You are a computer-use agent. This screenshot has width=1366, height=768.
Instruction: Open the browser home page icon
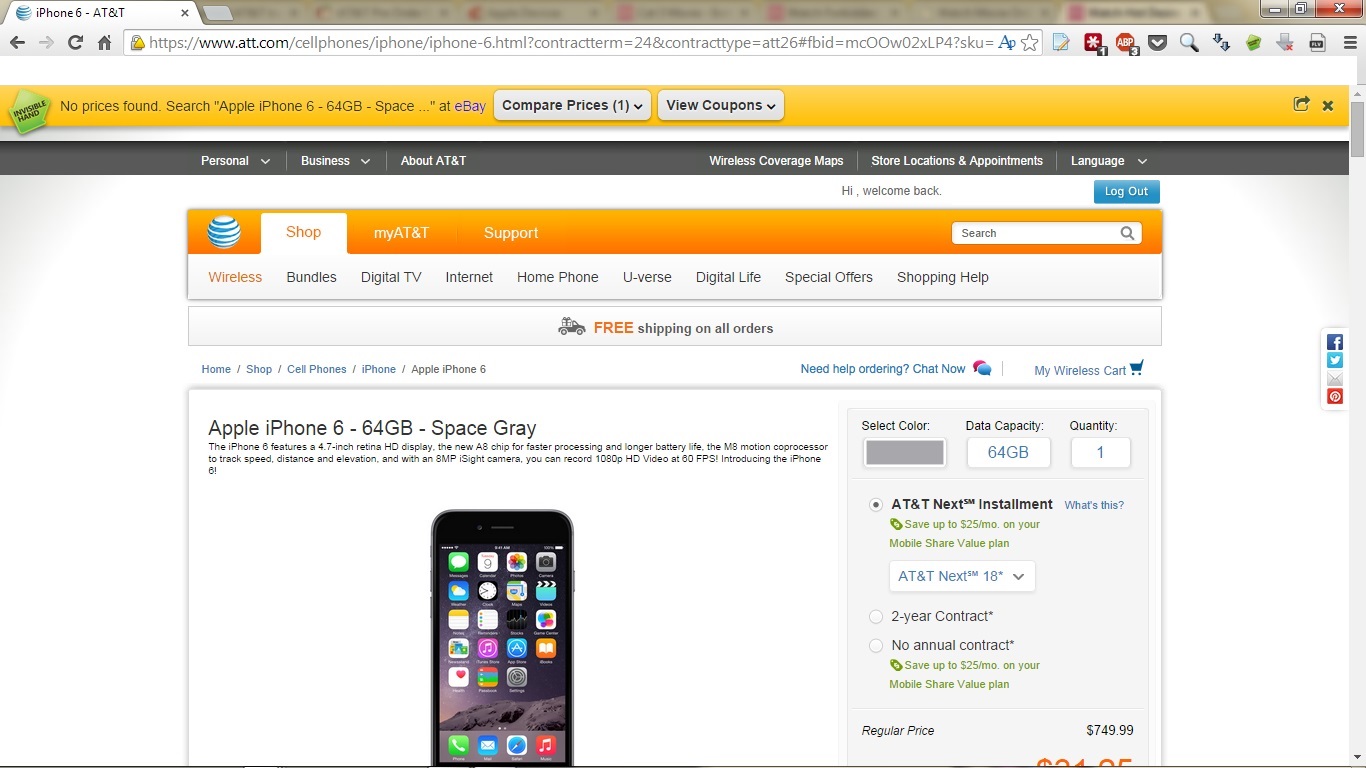click(104, 43)
